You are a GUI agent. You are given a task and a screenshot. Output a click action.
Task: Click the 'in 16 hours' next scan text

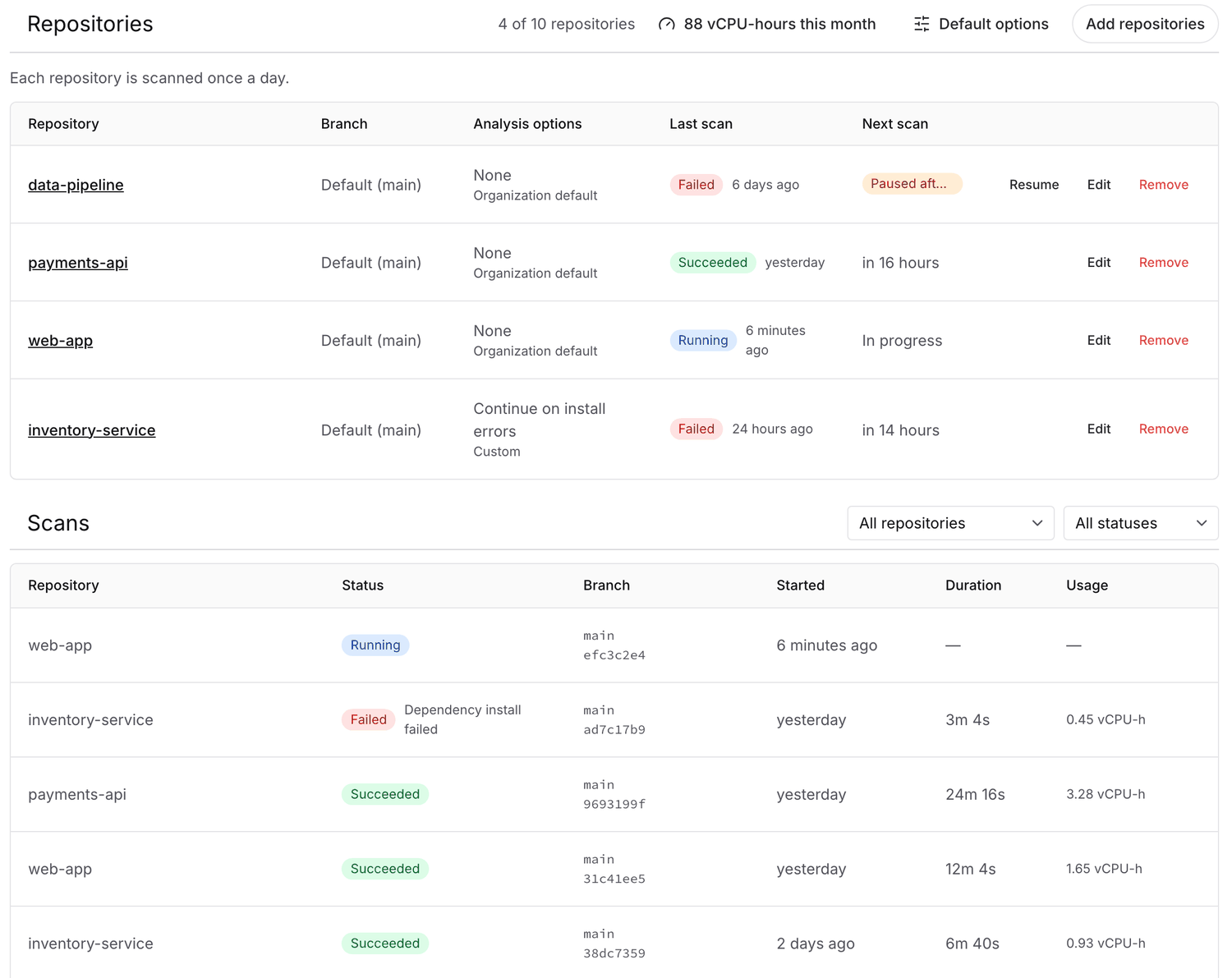tap(900, 263)
